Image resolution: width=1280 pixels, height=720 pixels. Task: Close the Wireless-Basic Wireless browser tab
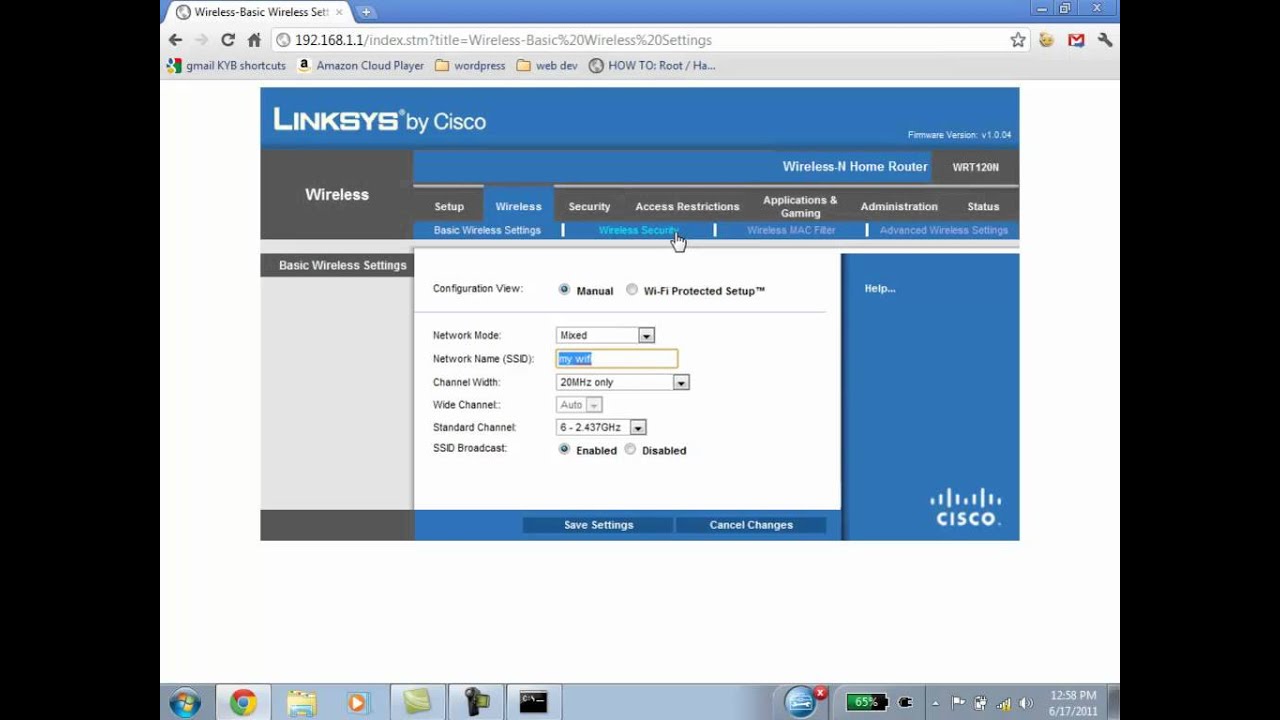pos(338,12)
